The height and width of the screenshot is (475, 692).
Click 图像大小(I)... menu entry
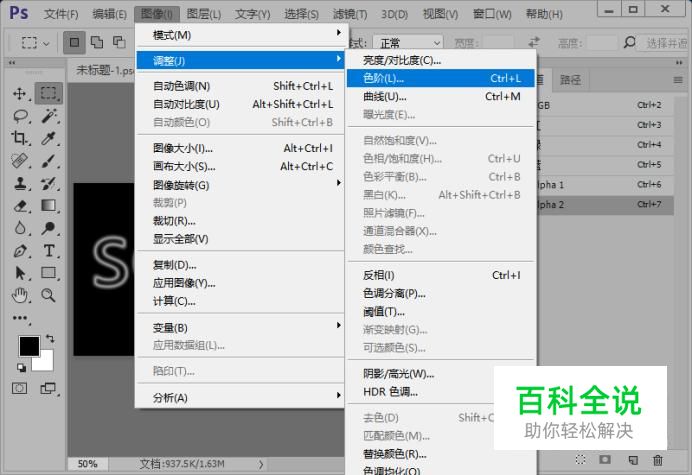(241, 148)
